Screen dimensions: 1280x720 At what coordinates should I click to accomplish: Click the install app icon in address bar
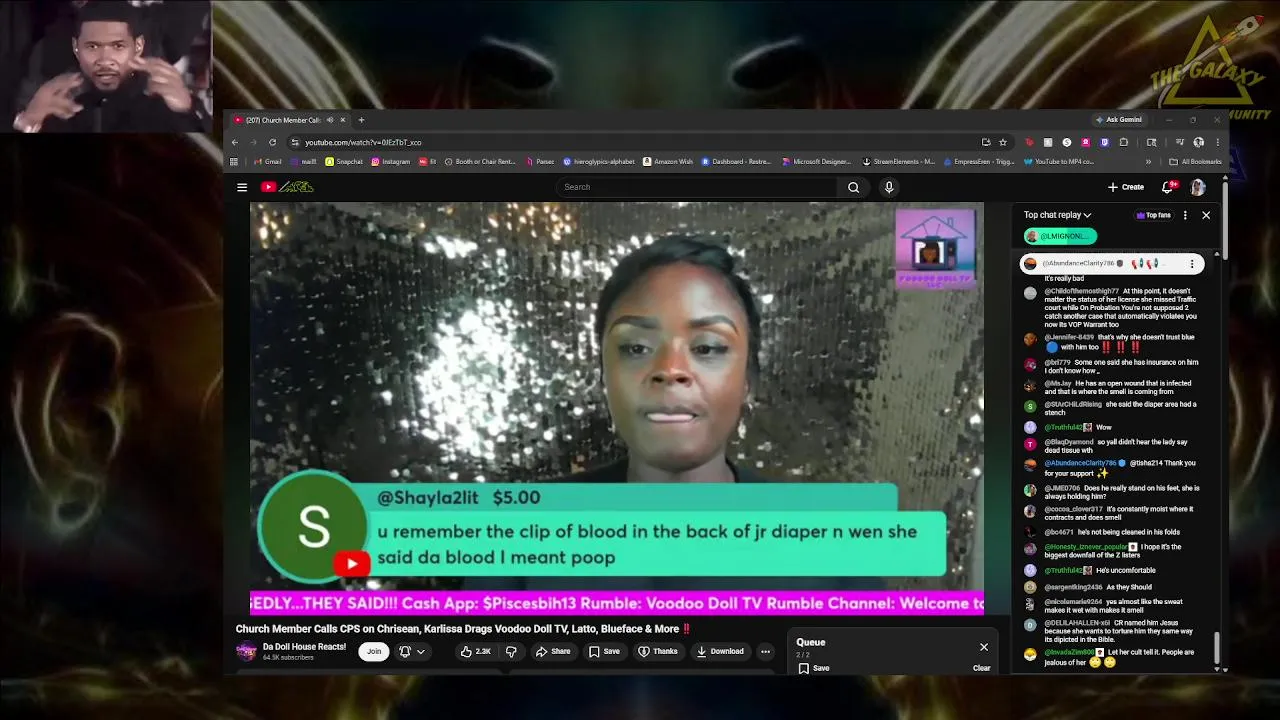pos(986,142)
